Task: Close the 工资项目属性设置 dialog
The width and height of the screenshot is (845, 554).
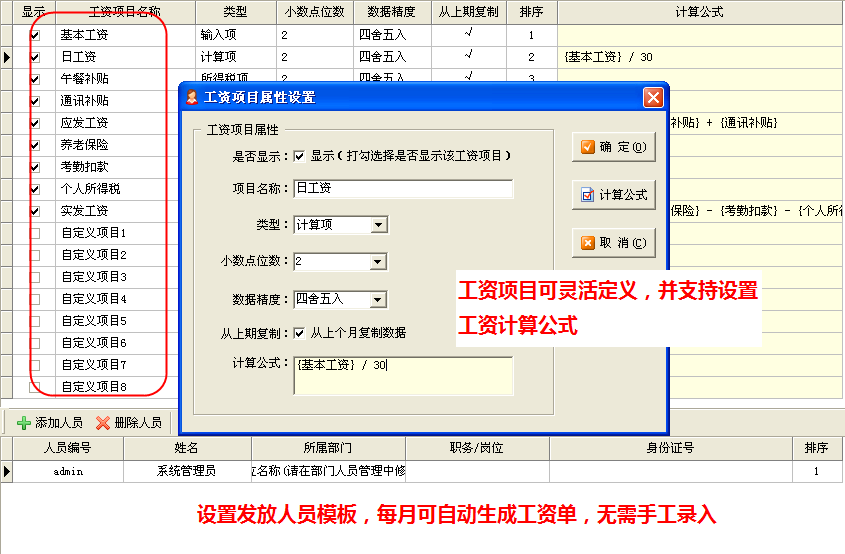Action: [x=653, y=97]
